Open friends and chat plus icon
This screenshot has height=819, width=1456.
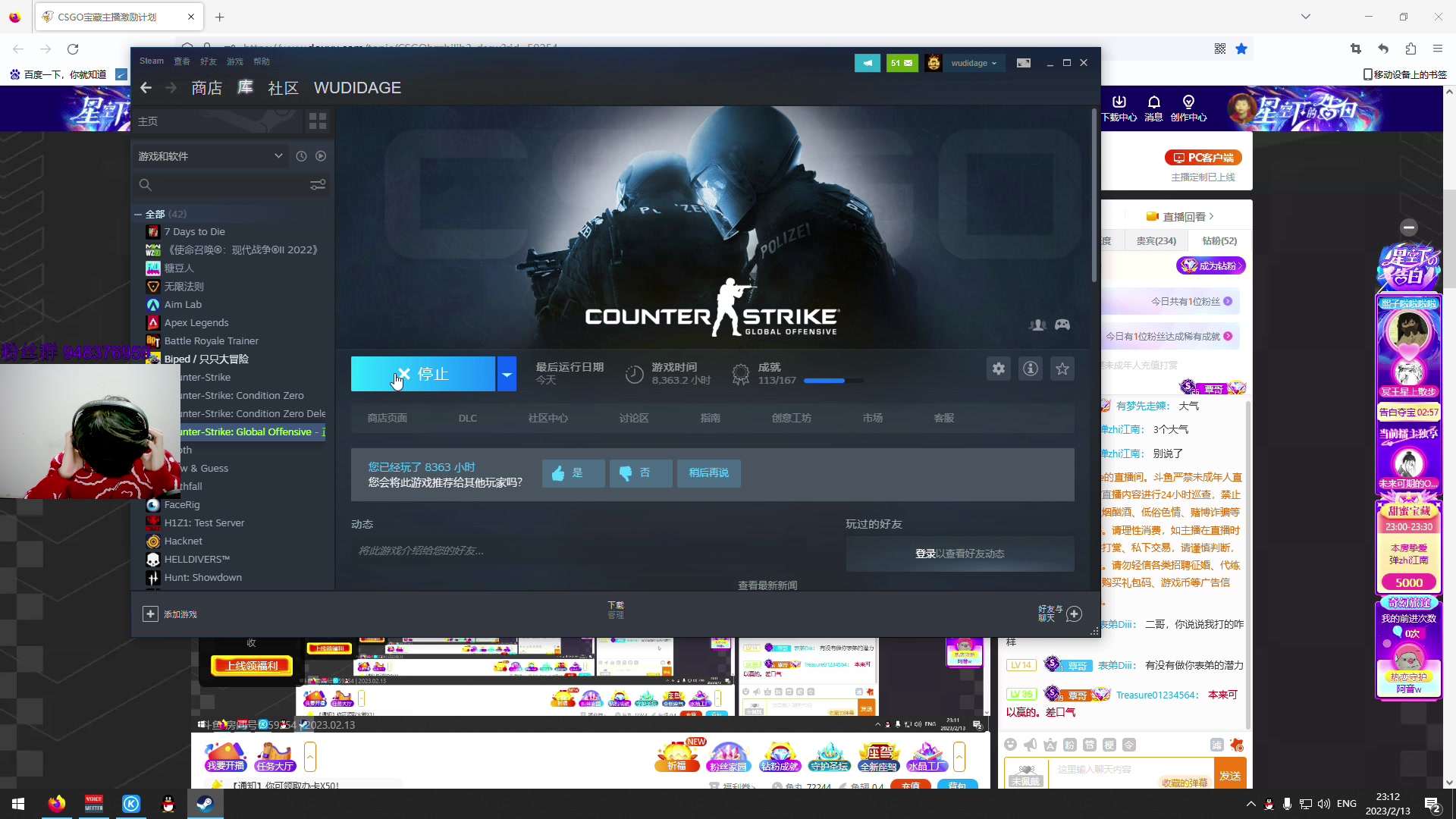click(1074, 614)
